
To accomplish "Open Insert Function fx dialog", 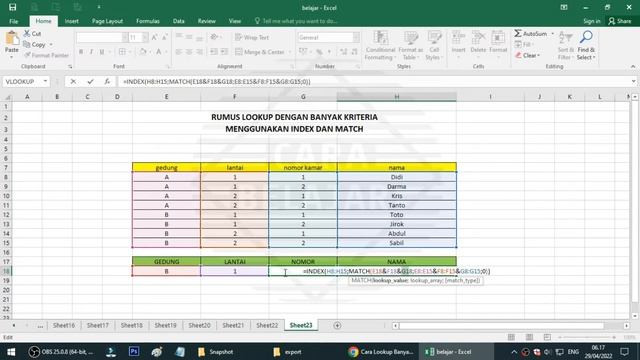I will tap(107, 82).
